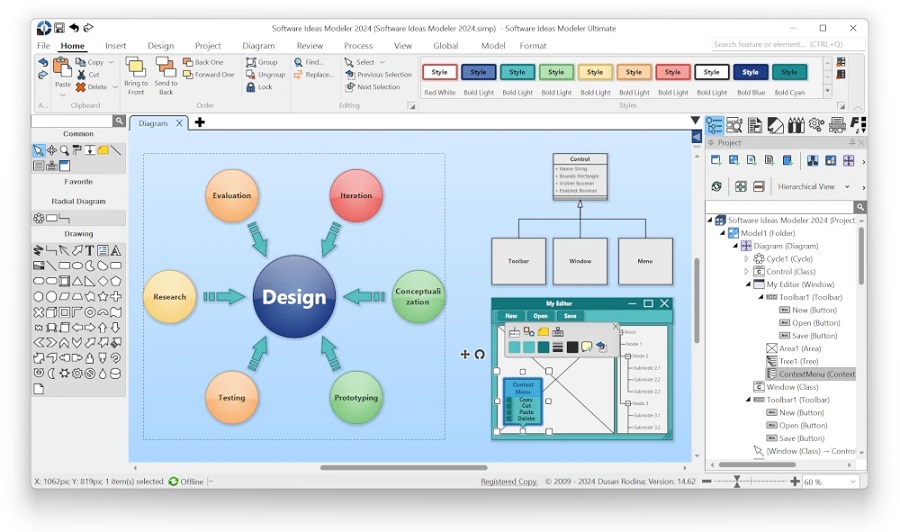Click the zoom in plus button
Screen dimensions: 900x532
[795, 481]
